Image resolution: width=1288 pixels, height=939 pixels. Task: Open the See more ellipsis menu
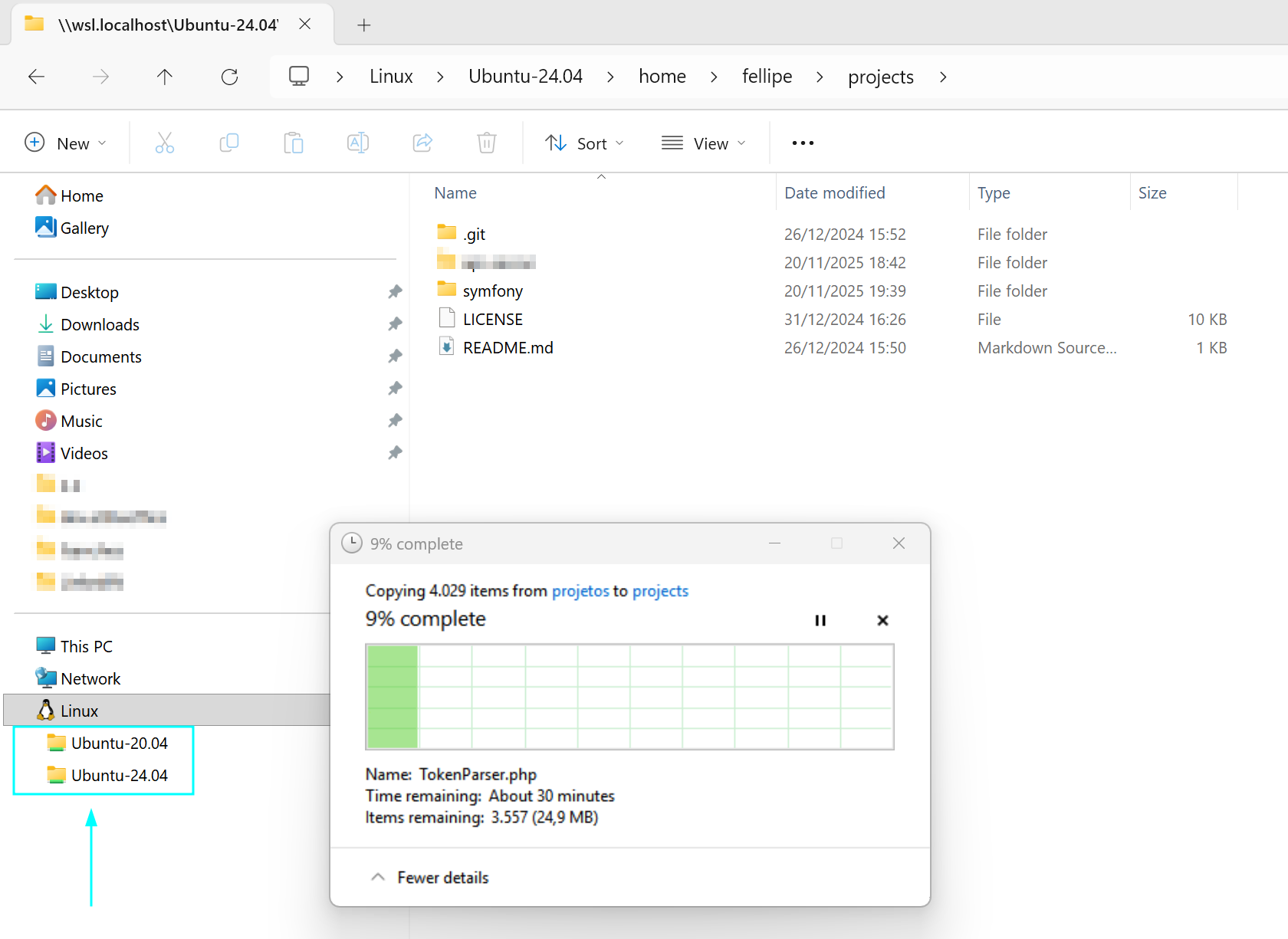803,143
